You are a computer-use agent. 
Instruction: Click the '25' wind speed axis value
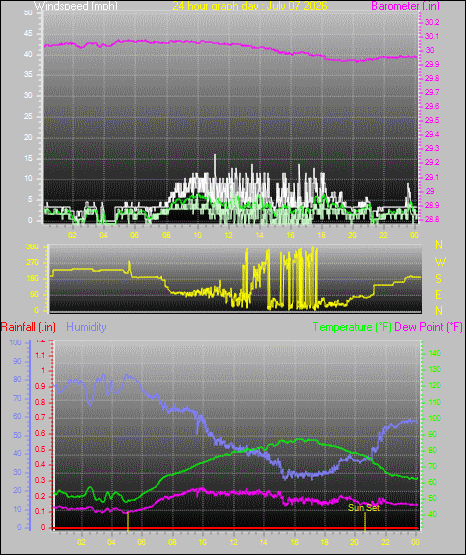[28, 116]
